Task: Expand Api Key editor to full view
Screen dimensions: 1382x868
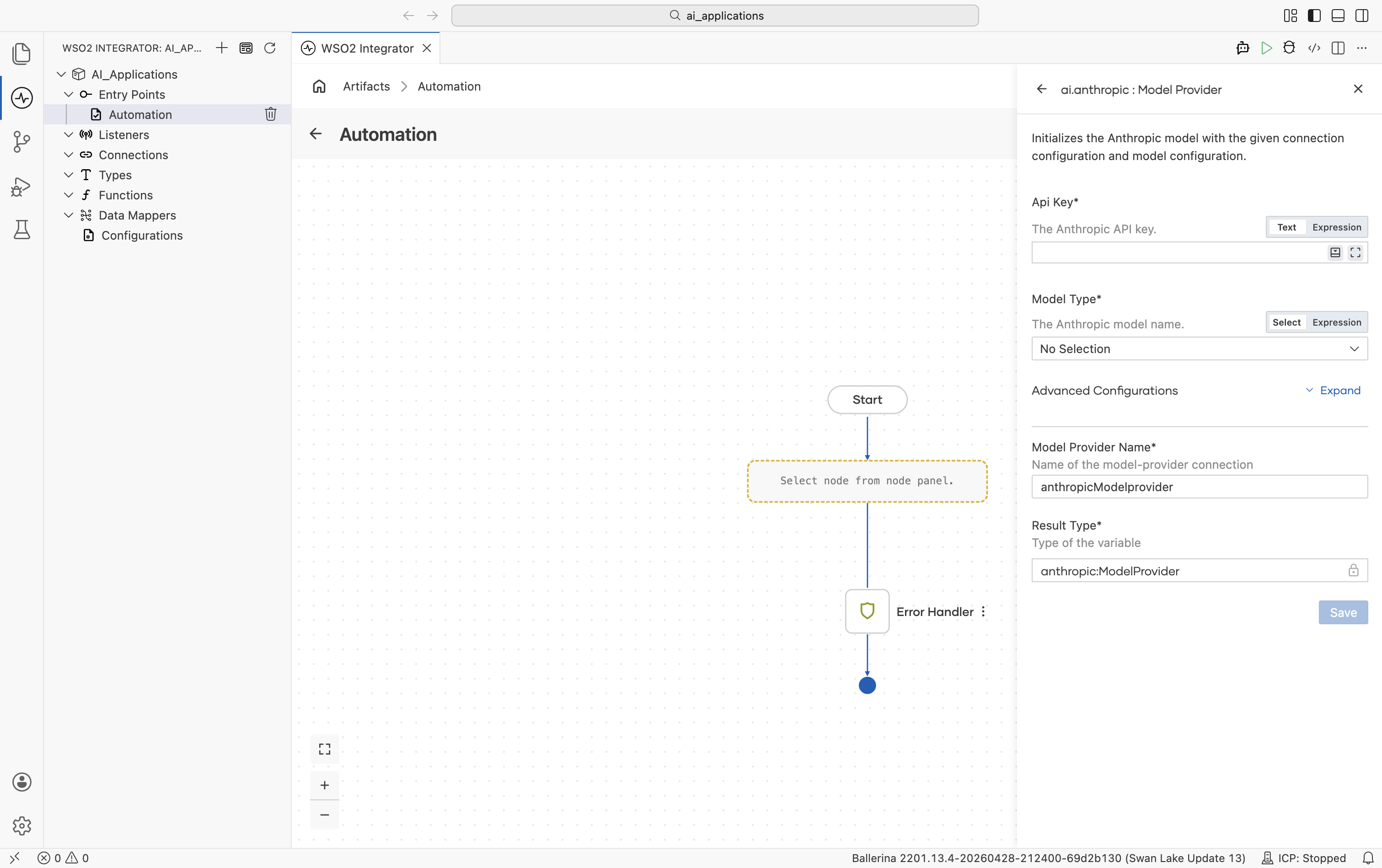Action: coord(1355,252)
